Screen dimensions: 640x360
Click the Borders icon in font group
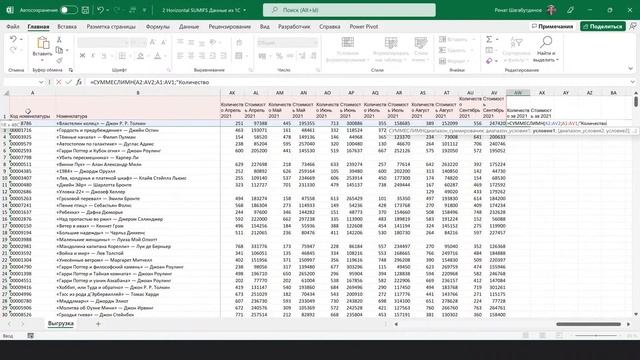[x=122, y=56]
